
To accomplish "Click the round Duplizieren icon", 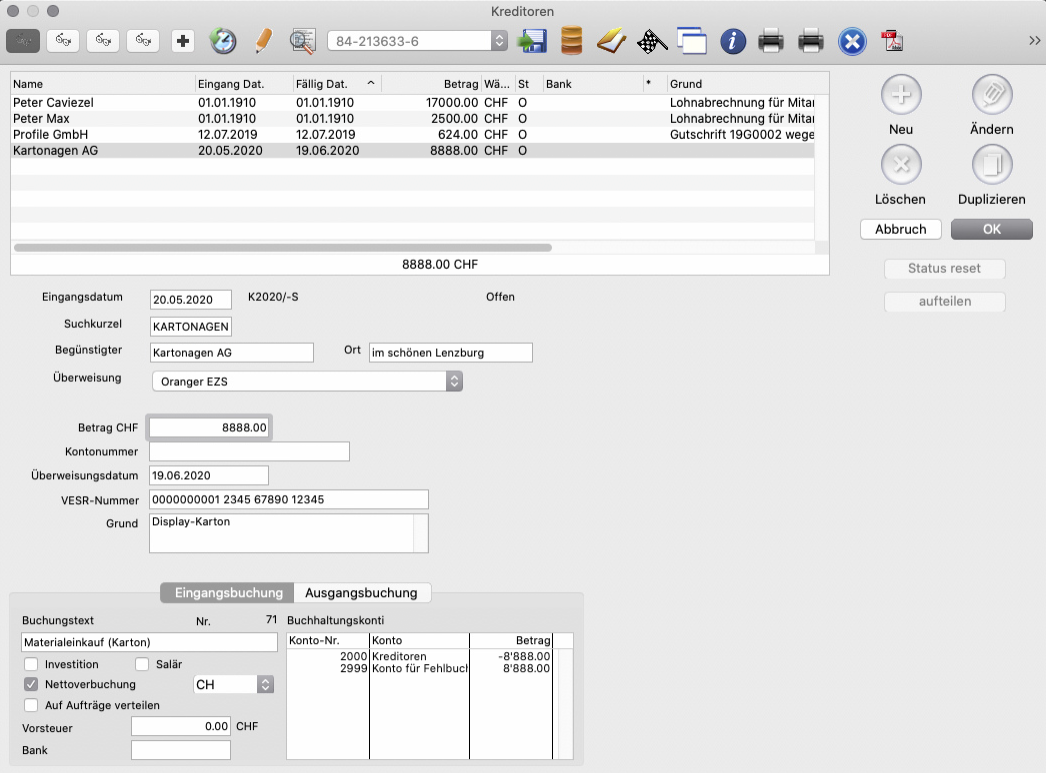I will pos(992,165).
